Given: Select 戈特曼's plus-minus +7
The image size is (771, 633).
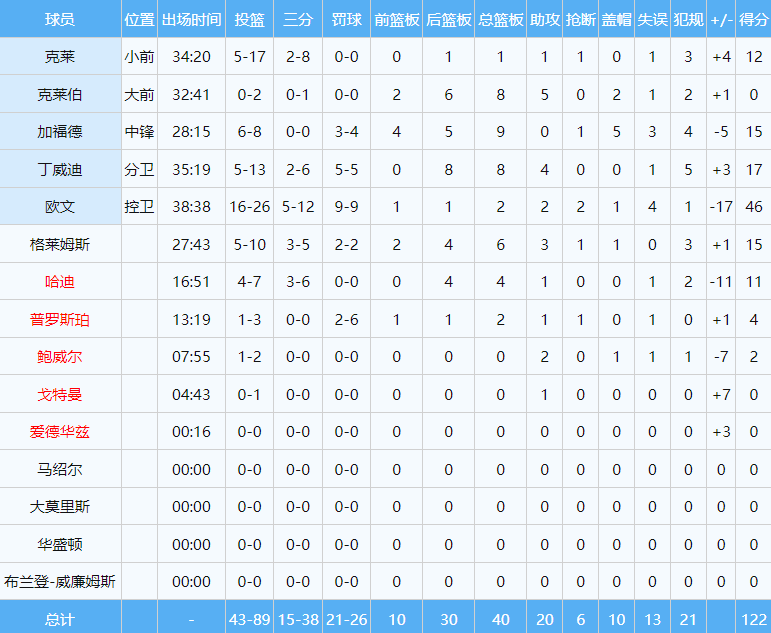Looking at the screenshot, I should (721, 394).
